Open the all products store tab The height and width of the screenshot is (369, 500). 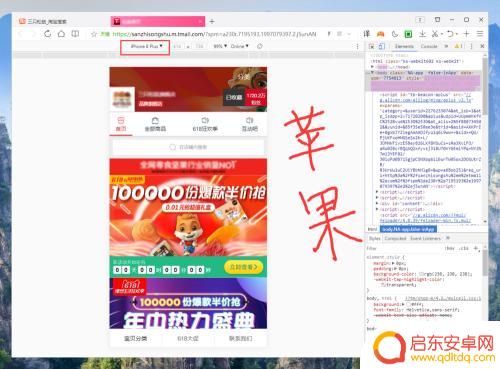pos(155,124)
